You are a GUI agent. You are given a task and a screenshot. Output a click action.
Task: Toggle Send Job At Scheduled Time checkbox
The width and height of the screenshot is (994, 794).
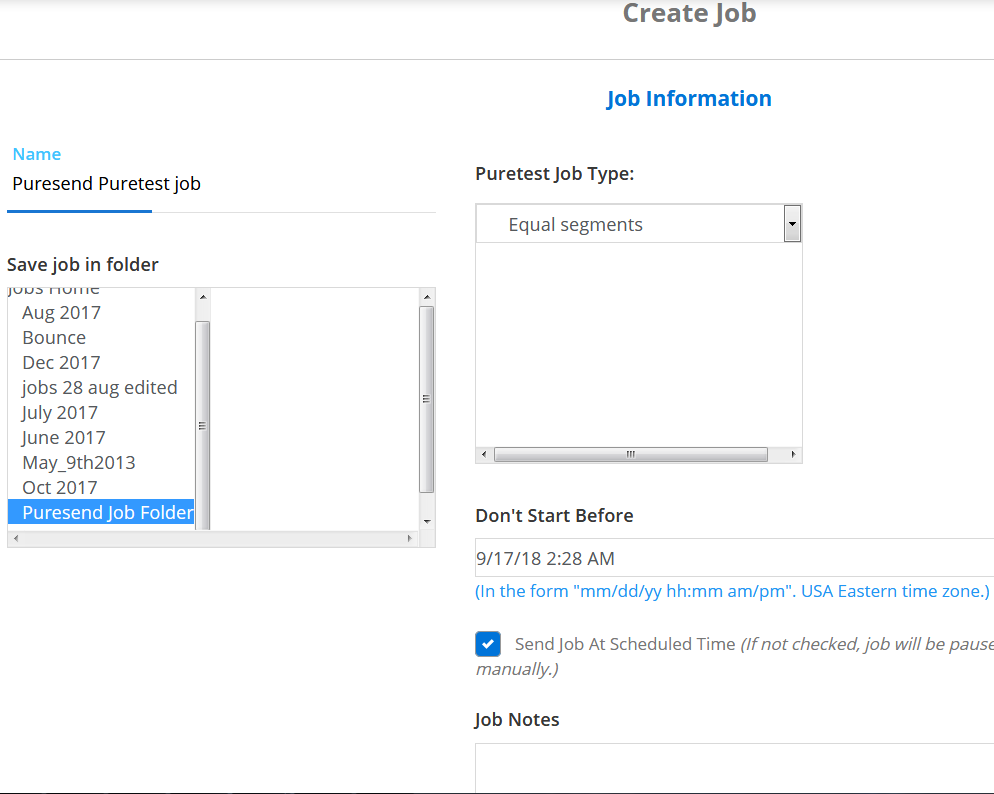pos(487,644)
